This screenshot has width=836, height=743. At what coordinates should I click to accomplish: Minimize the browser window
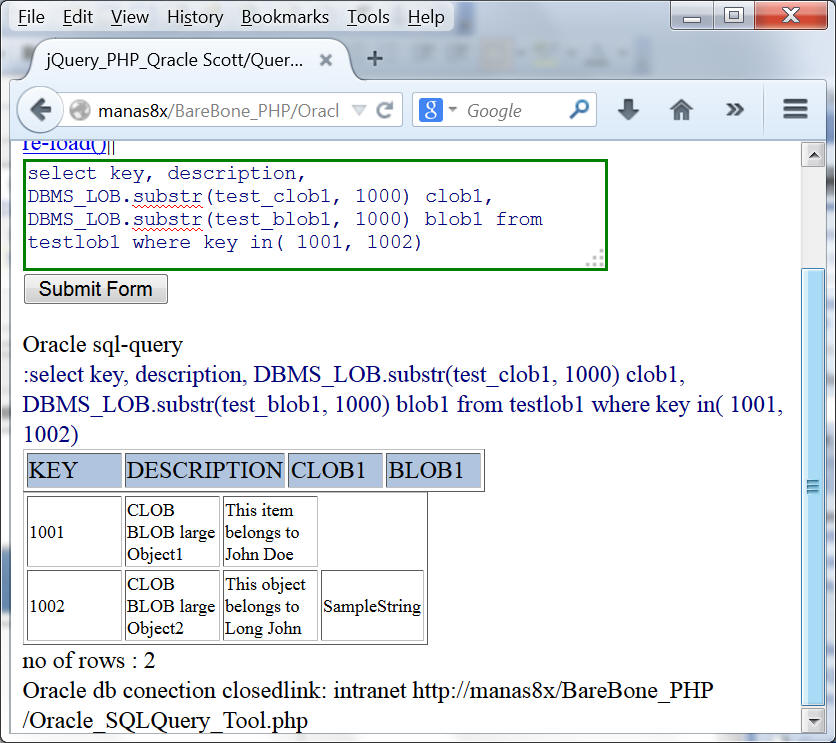click(692, 17)
